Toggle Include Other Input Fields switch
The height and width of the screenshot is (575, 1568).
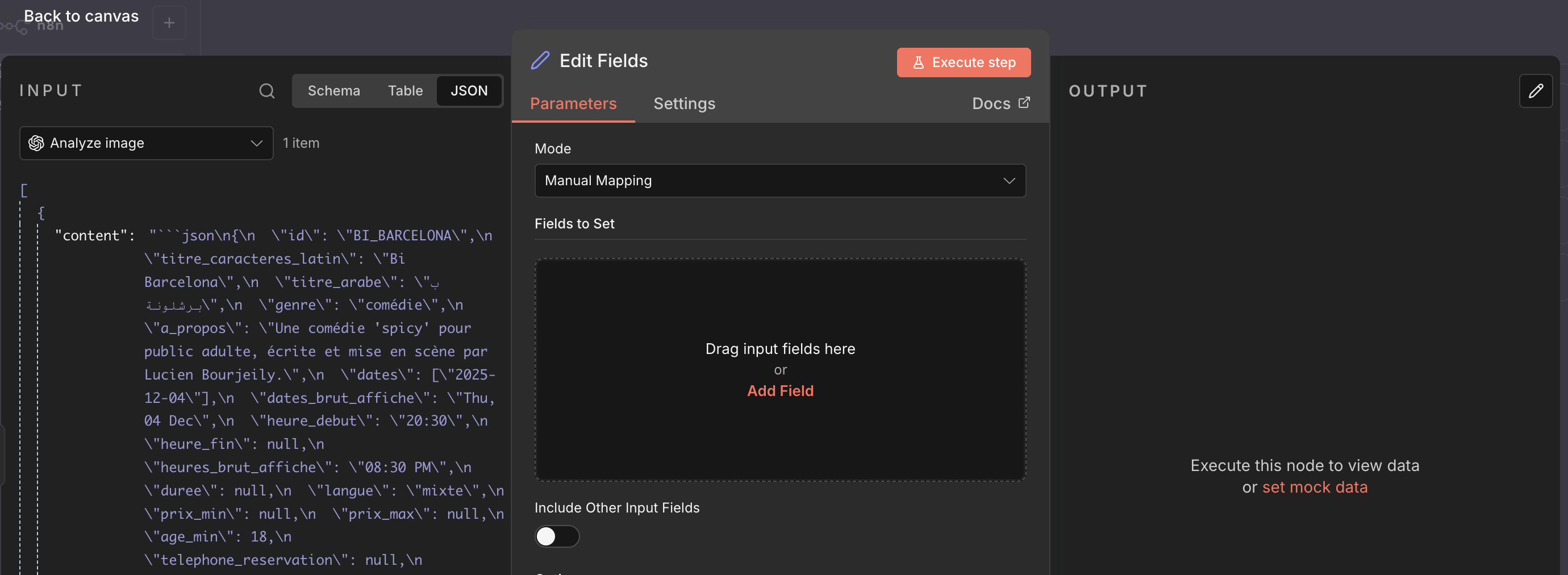pyautogui.click(x=556, y=536)
